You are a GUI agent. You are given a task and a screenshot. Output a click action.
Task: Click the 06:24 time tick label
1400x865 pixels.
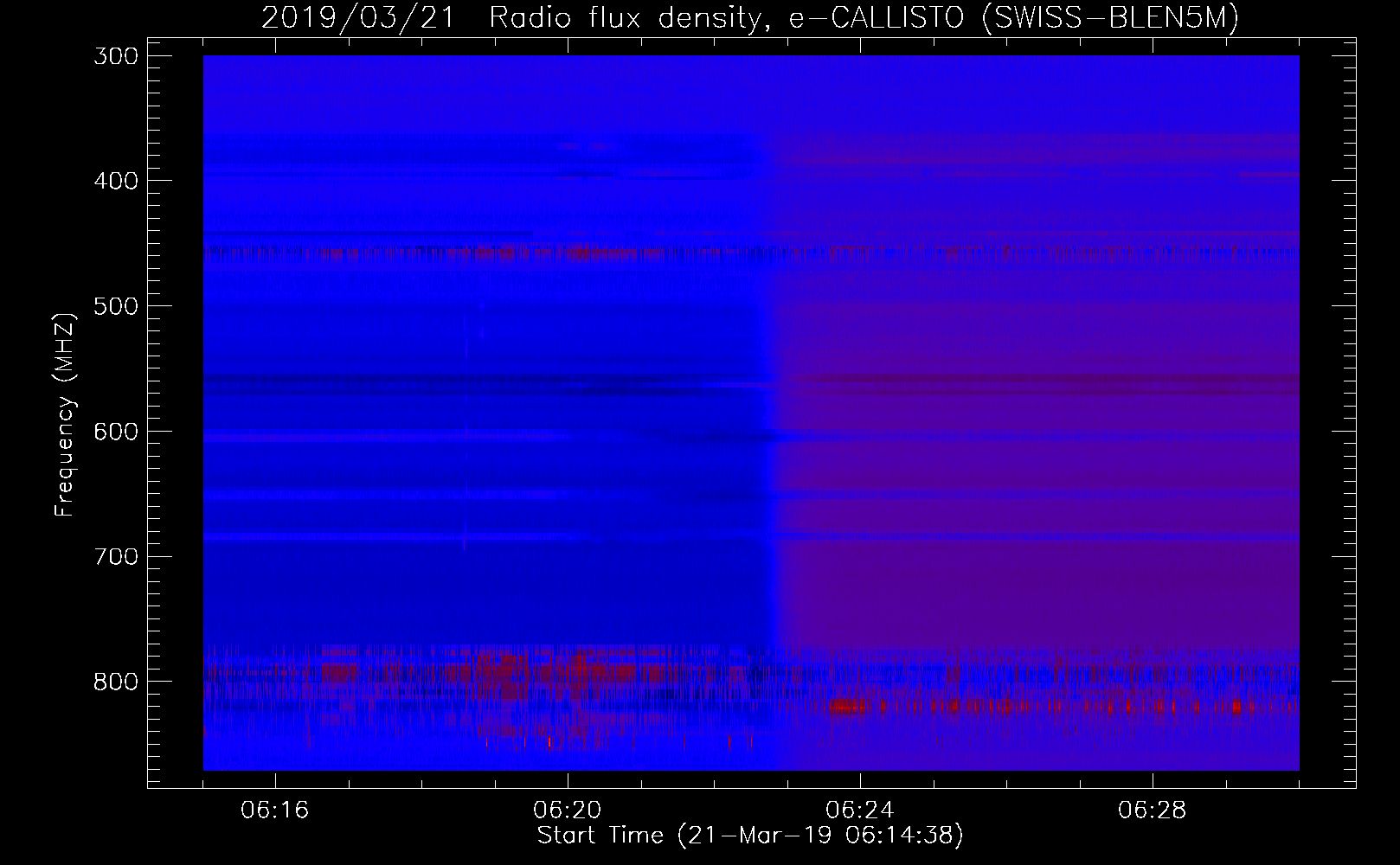click(860, 811)
